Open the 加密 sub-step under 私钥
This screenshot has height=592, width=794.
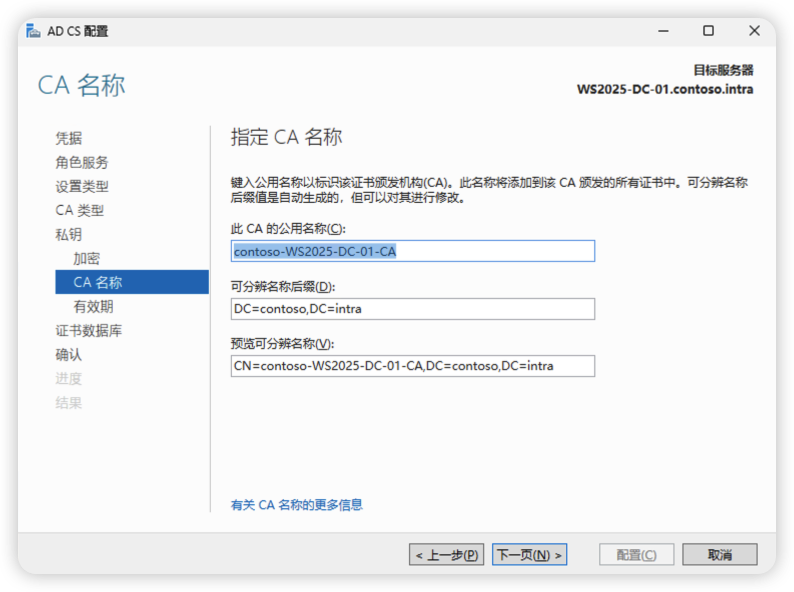(x=87, y=258)
